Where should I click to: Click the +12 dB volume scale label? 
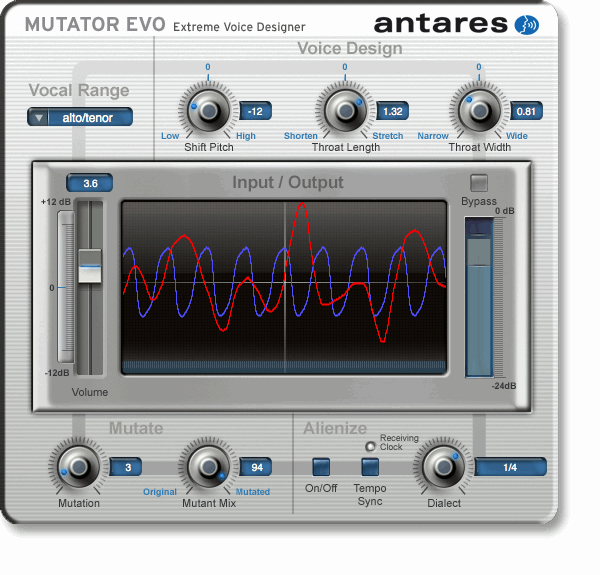(56, 202)
